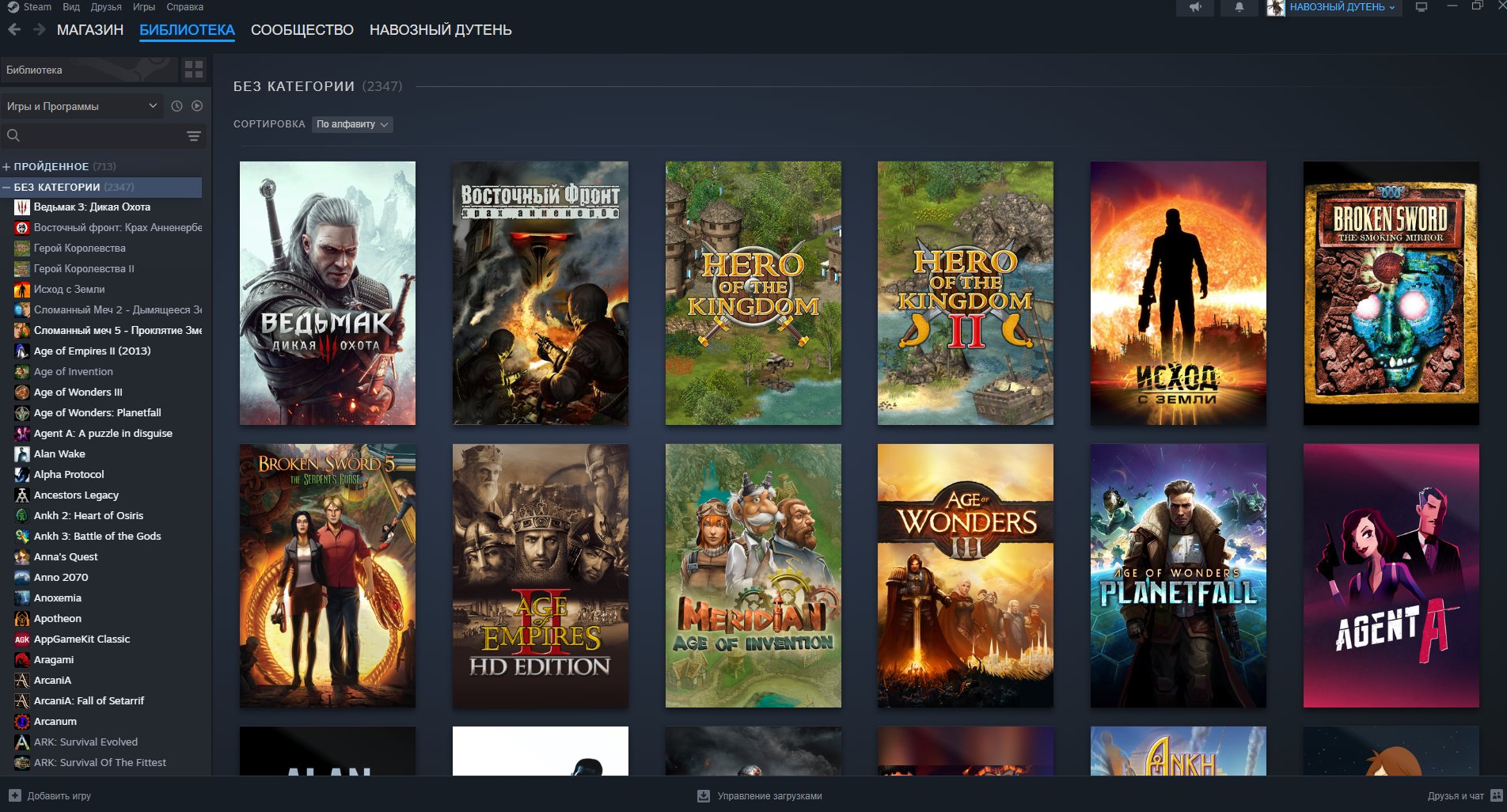Go to the МАГАЗИН tab
The height and width of the screenshot is (812, 1507).
90,30
